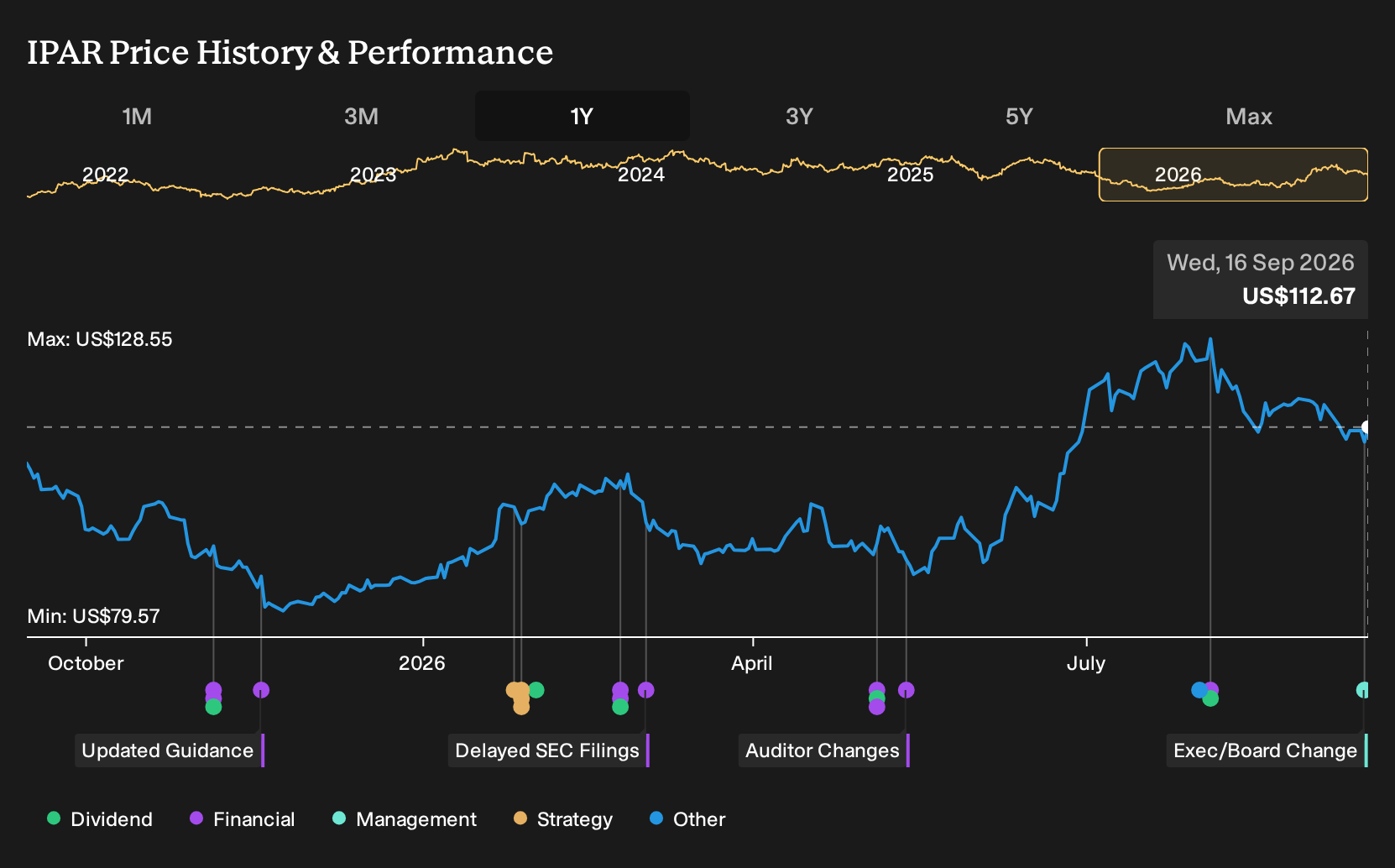Select the 1M time range tab
This screenshot has width=1395, height=868.
tap(137, 116)
